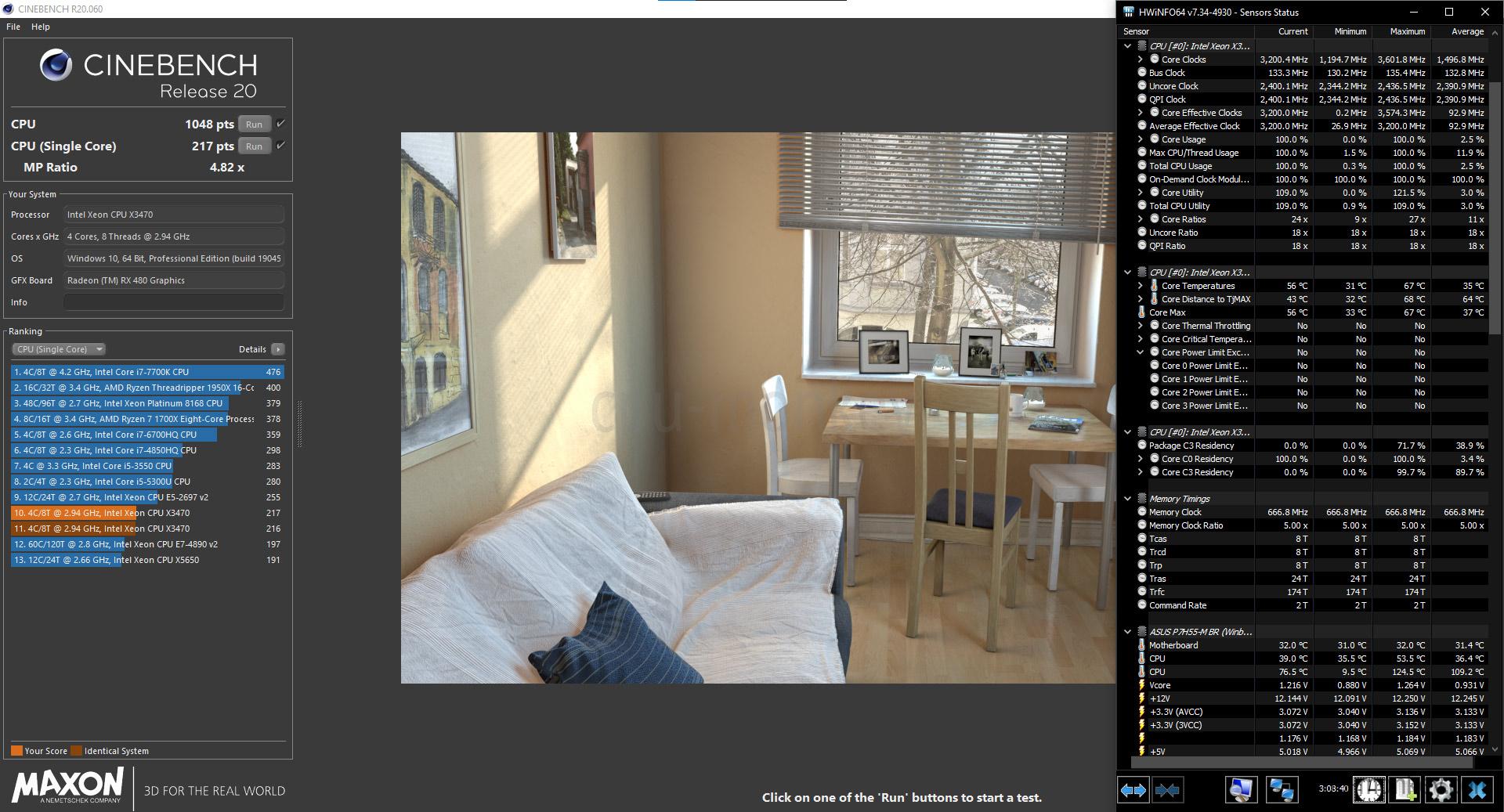Toggle the checkbox next to CPU Run
Viewport: 1504px width, 812px height.
click(280, 124)
